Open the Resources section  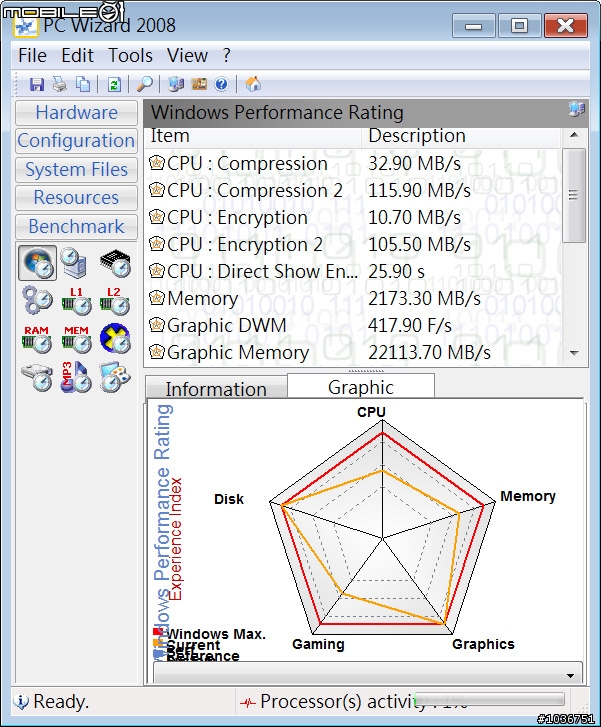[77, 198]
